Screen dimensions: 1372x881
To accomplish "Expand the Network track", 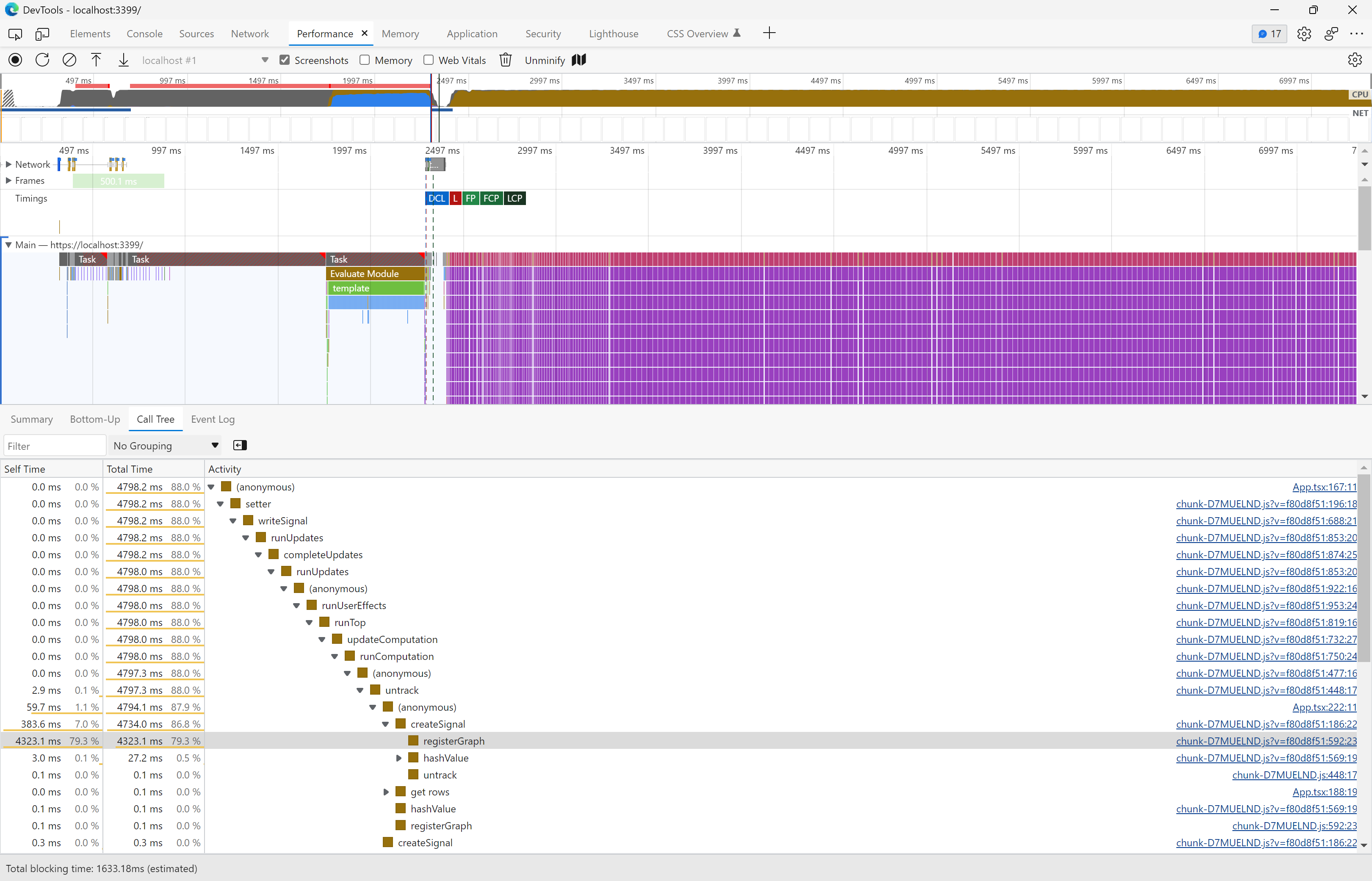I will pyautogui.click(x=8, y=164).
